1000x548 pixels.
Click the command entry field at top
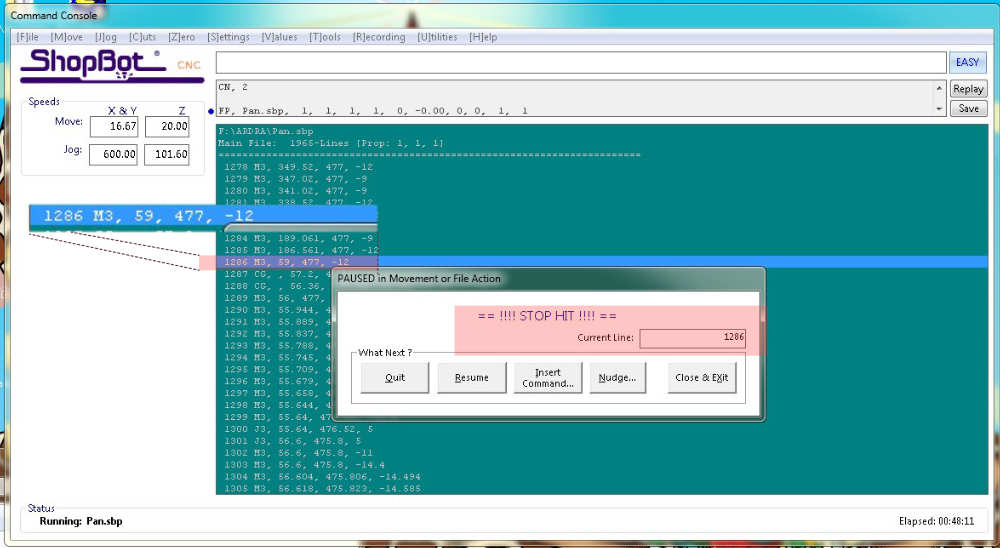(x=581, y=63)
